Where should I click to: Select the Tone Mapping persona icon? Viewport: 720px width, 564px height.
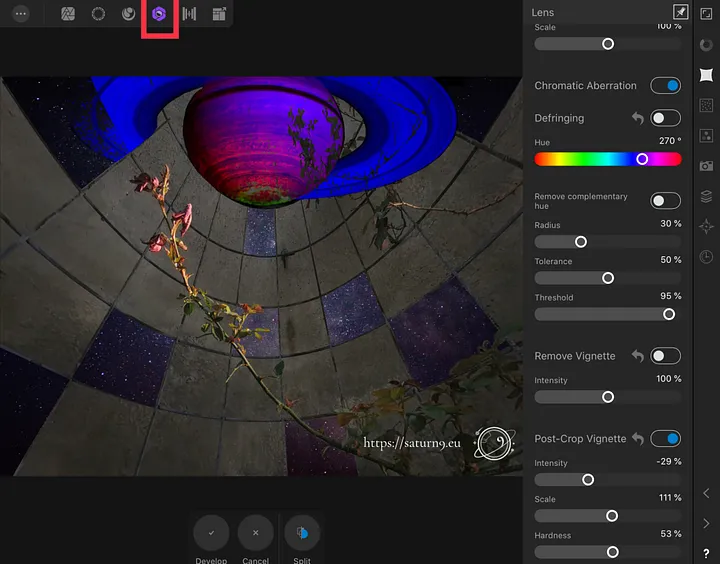189,15
